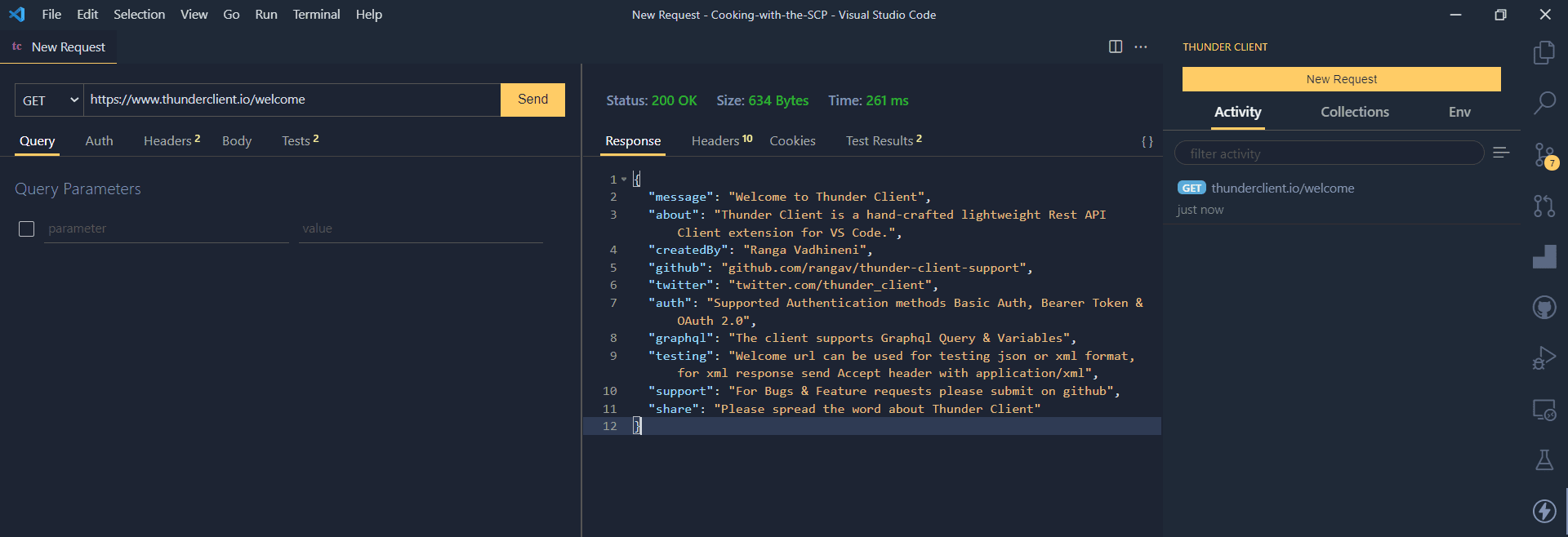Click the "Size: 634 Bytes" text
This screenshot has height=537, width=1568.
[x=762, y=100]
